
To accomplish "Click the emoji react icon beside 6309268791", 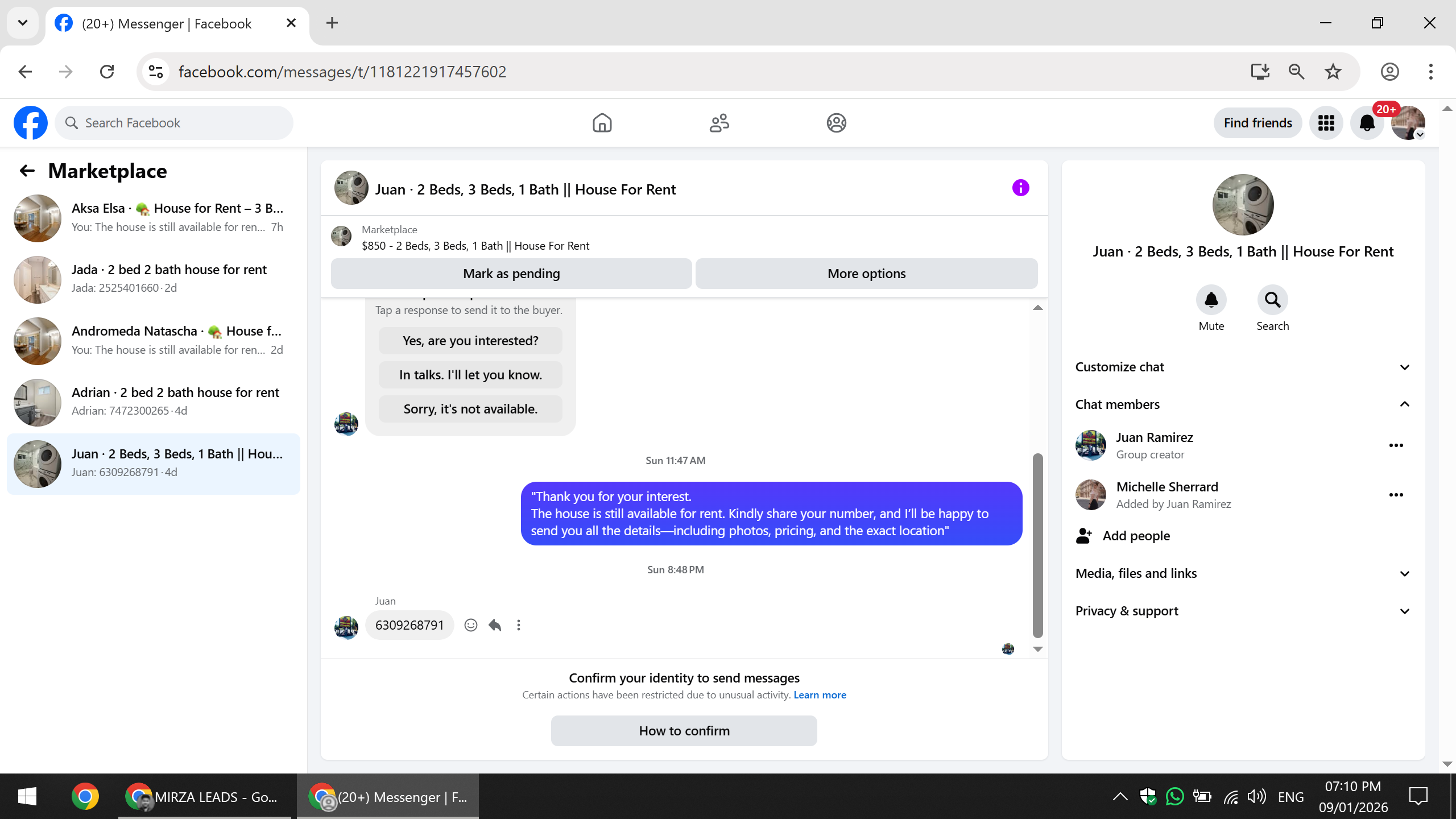I will tap(470, 625).
